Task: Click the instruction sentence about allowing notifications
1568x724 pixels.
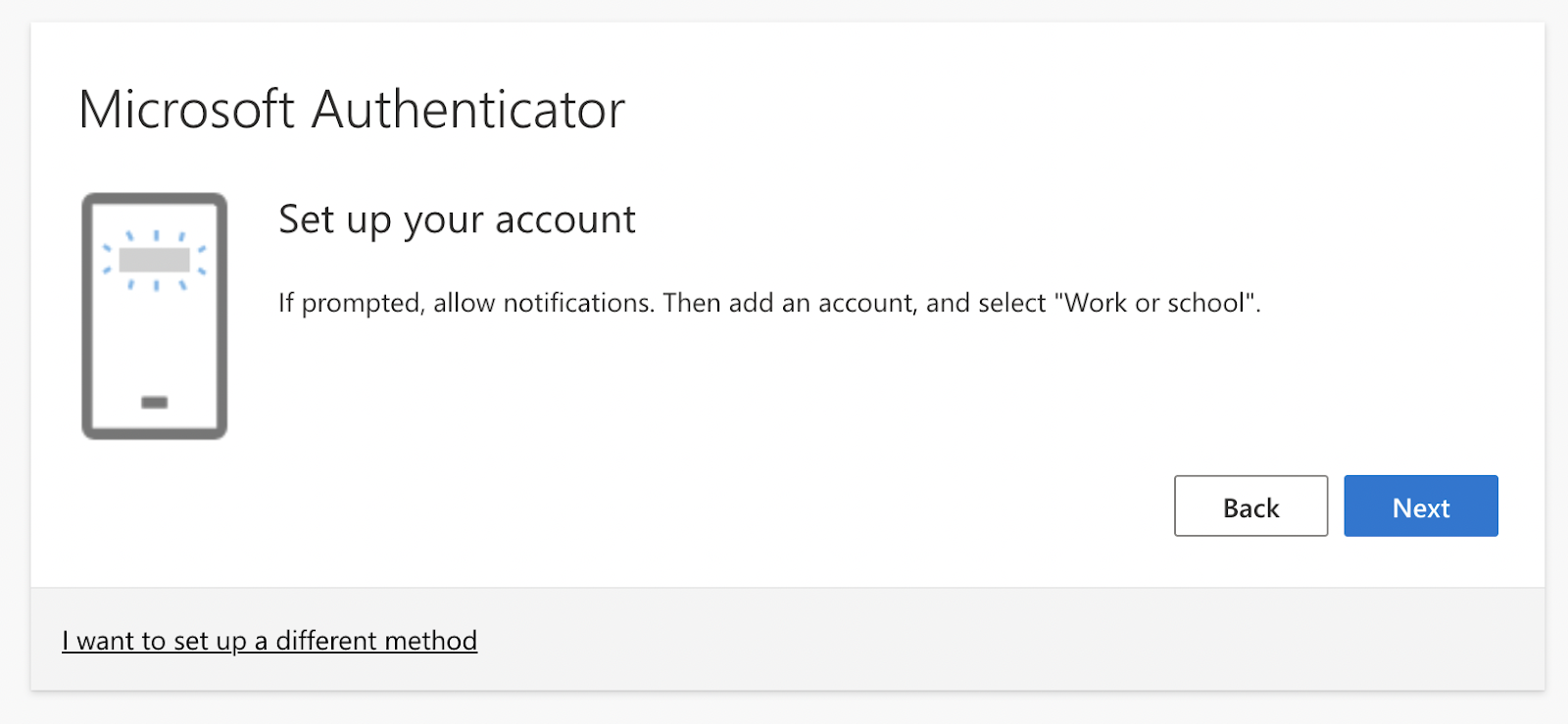Action: click(769, 303)
